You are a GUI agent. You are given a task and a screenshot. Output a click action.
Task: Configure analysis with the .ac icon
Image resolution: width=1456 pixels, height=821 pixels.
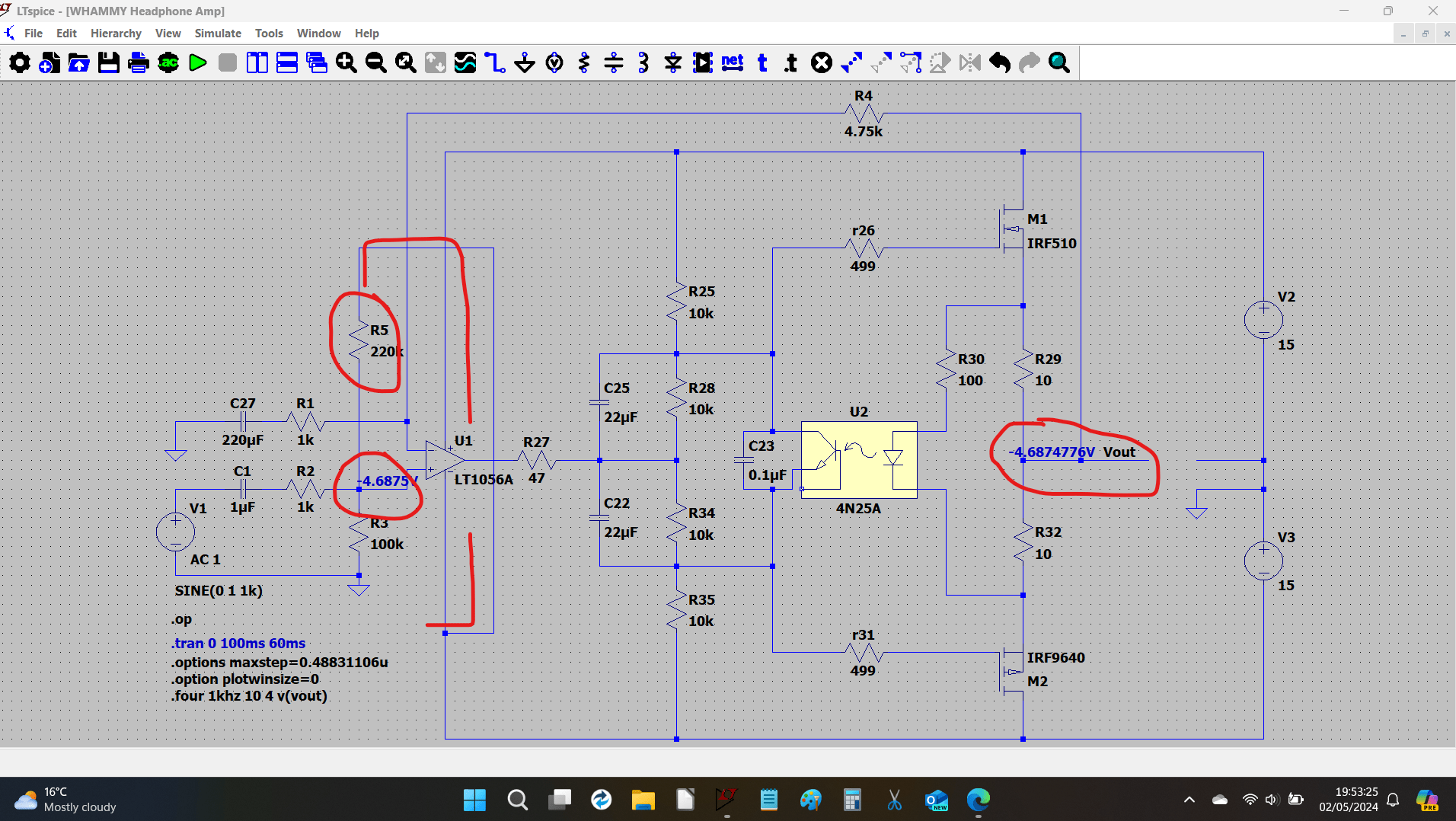point(168,62)
